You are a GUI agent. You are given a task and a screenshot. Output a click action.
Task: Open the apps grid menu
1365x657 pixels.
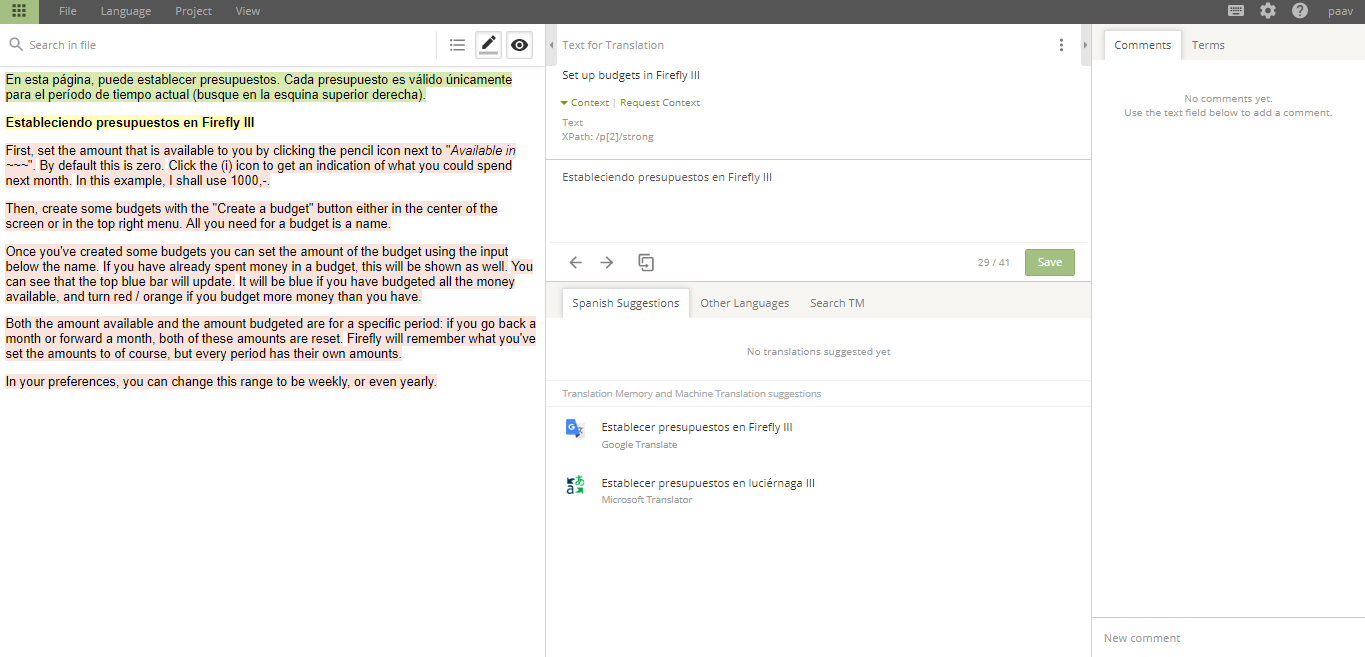19,11
